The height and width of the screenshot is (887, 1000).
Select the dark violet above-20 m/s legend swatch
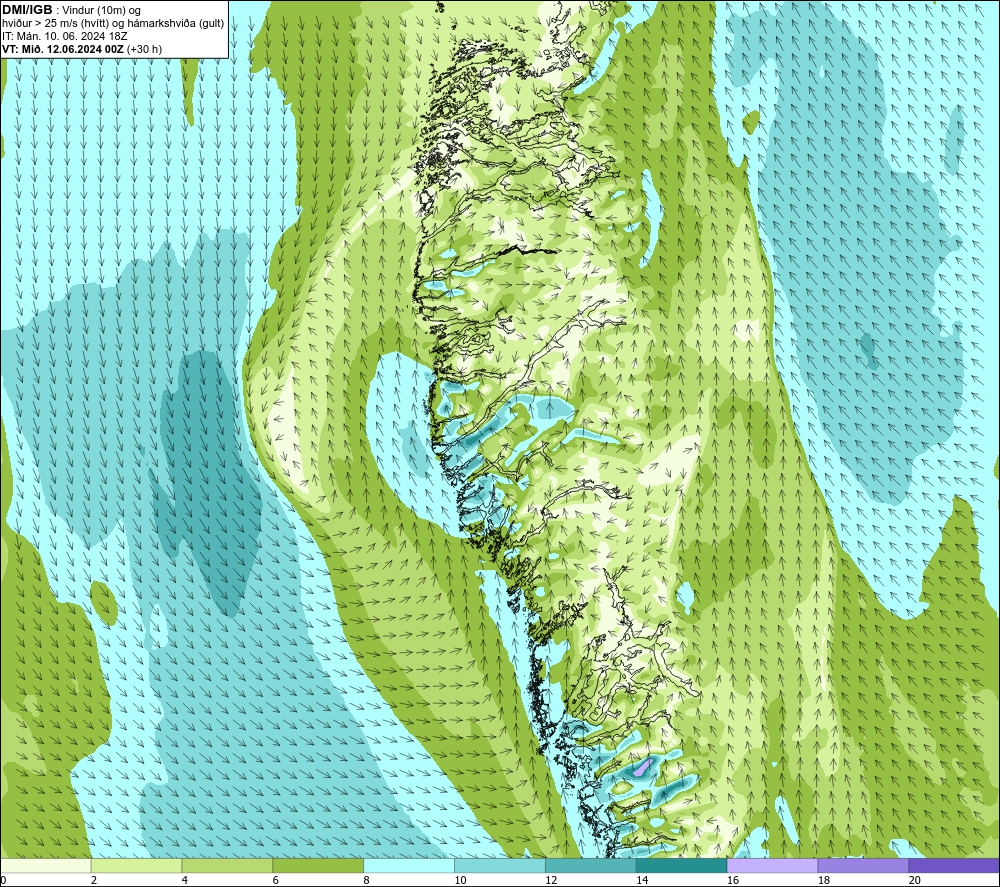pyautogui.click(x=954, y=865)
